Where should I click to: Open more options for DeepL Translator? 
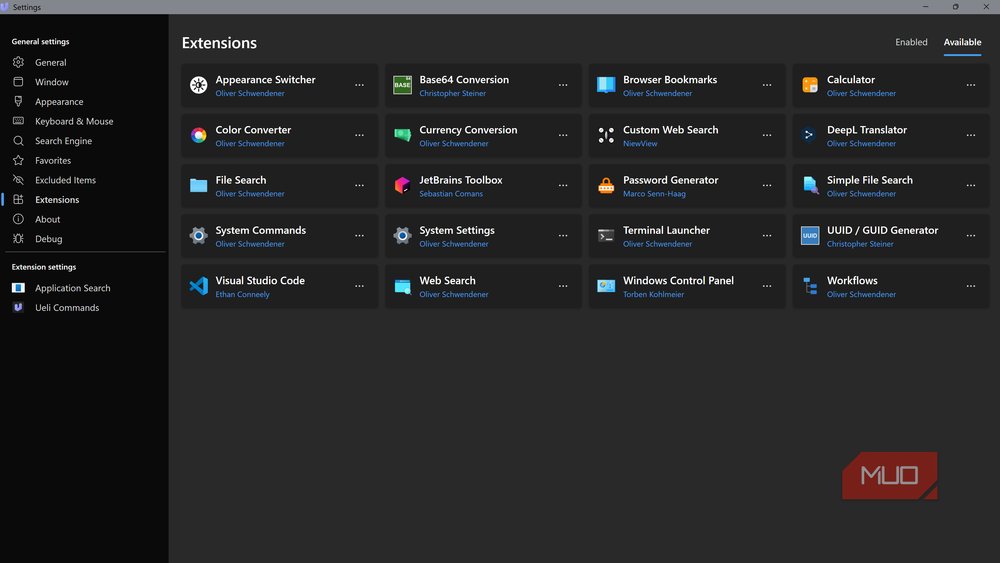pyautogui.click(x=971, y=135)
